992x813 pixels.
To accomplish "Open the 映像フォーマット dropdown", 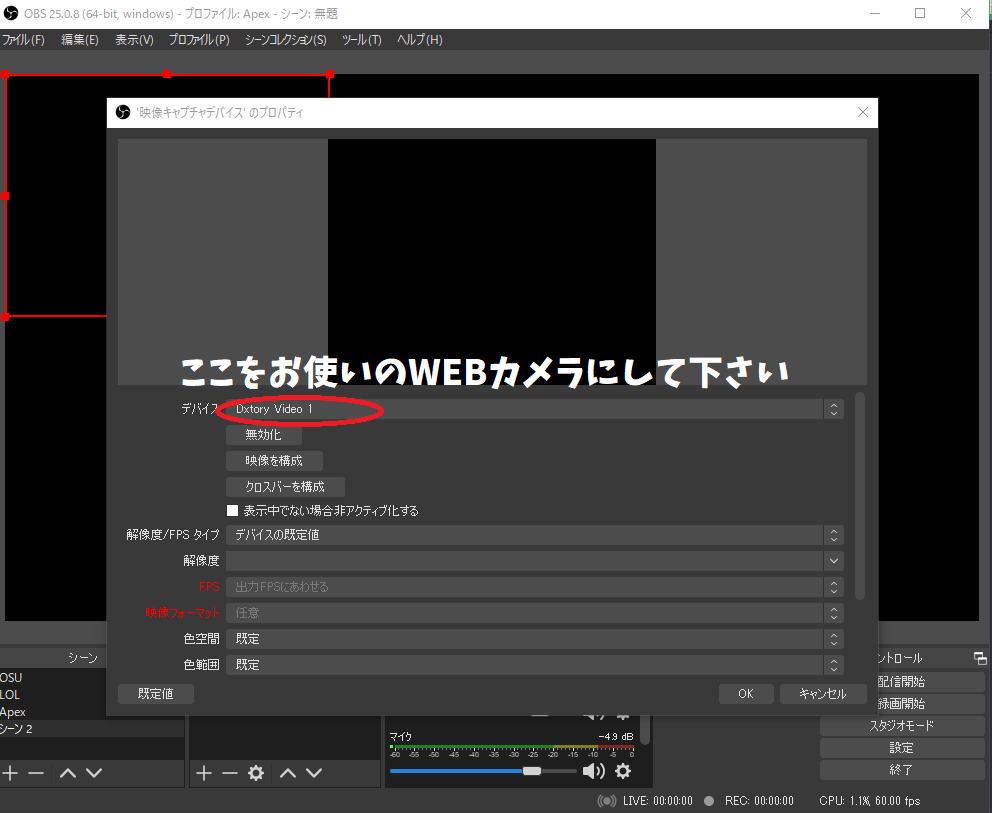I will click(535, 612).
